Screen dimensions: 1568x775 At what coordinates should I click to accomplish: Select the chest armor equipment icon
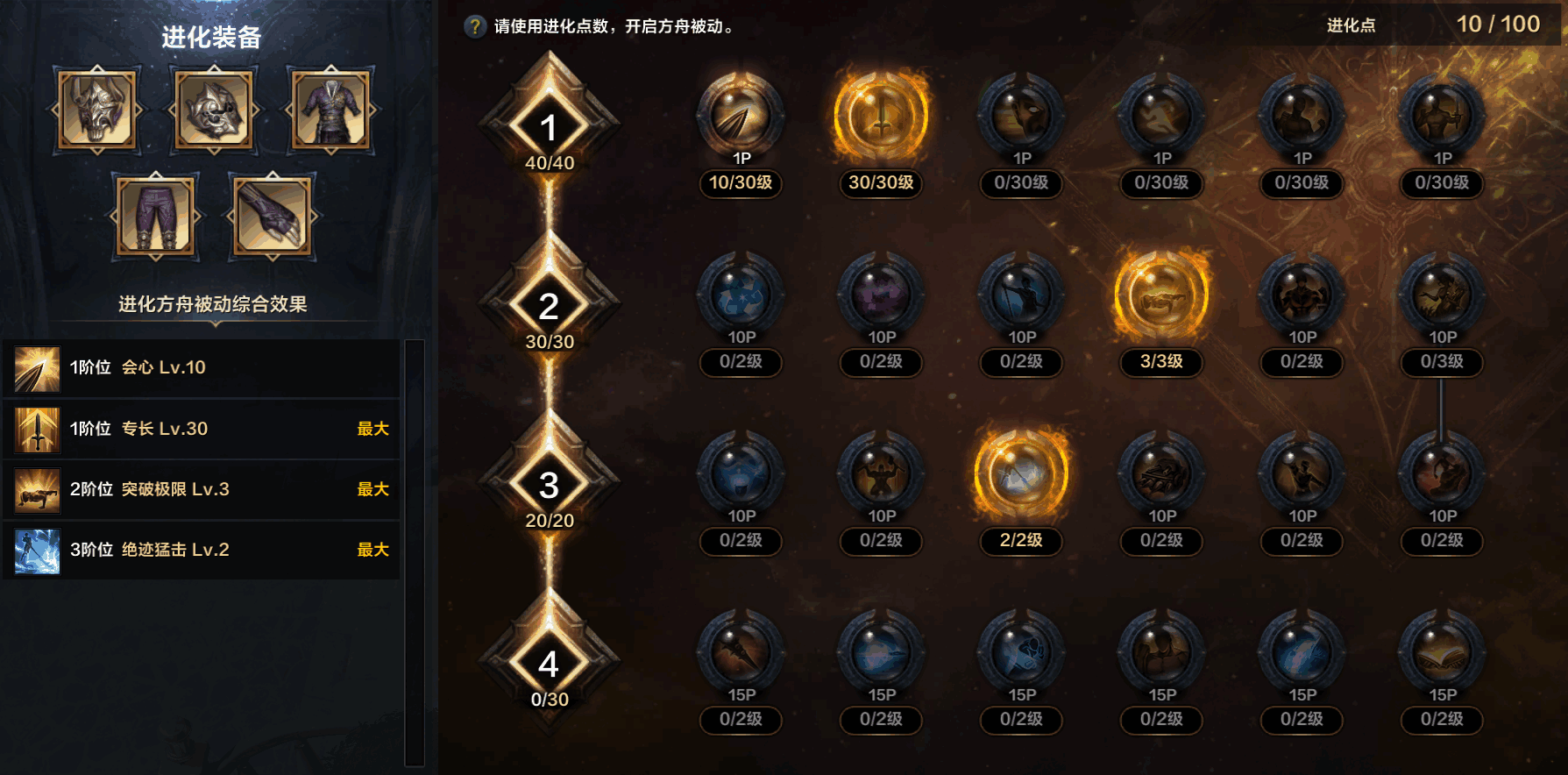[330, 110]
